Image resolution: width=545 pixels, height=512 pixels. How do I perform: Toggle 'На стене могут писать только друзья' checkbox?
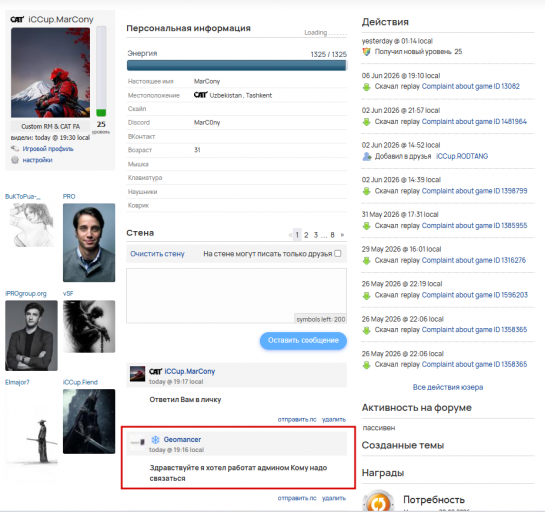337,254
